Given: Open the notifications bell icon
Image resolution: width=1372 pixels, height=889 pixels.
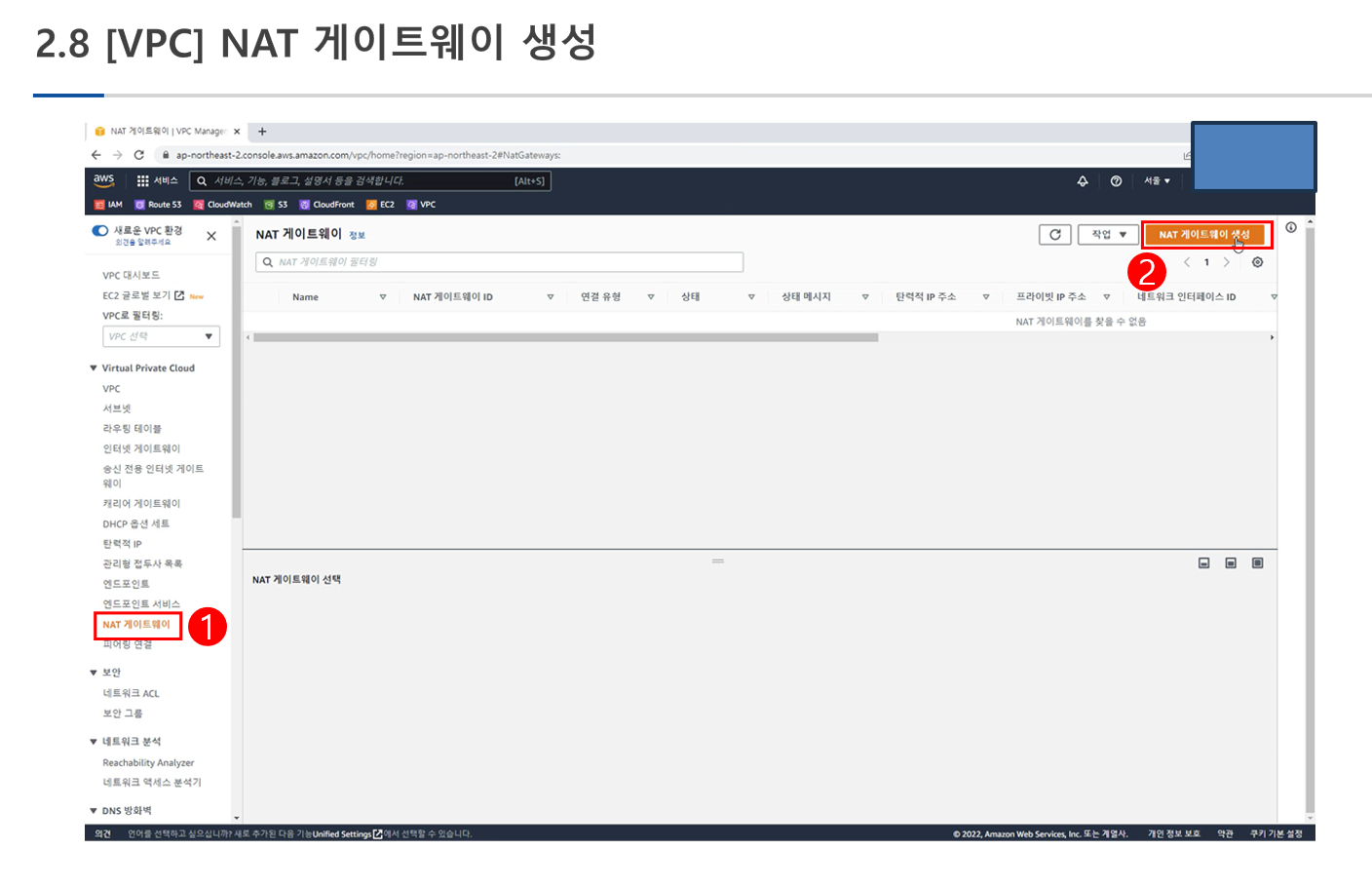Looking at the screenshot, I should 1083,181.
